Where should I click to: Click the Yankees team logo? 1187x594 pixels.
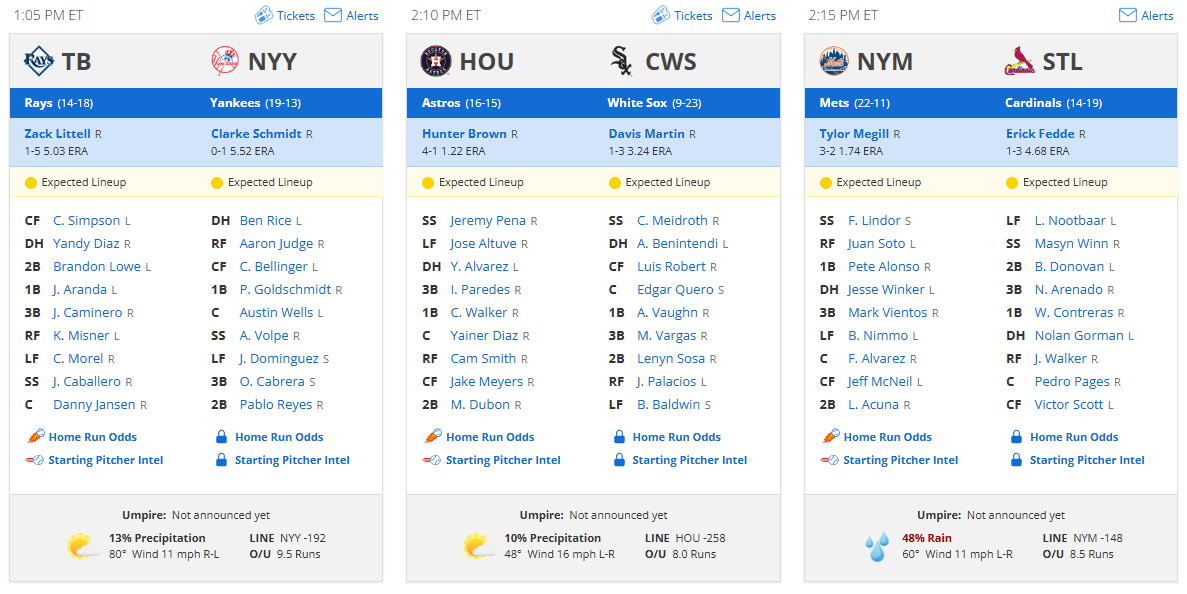pos(225,61)
